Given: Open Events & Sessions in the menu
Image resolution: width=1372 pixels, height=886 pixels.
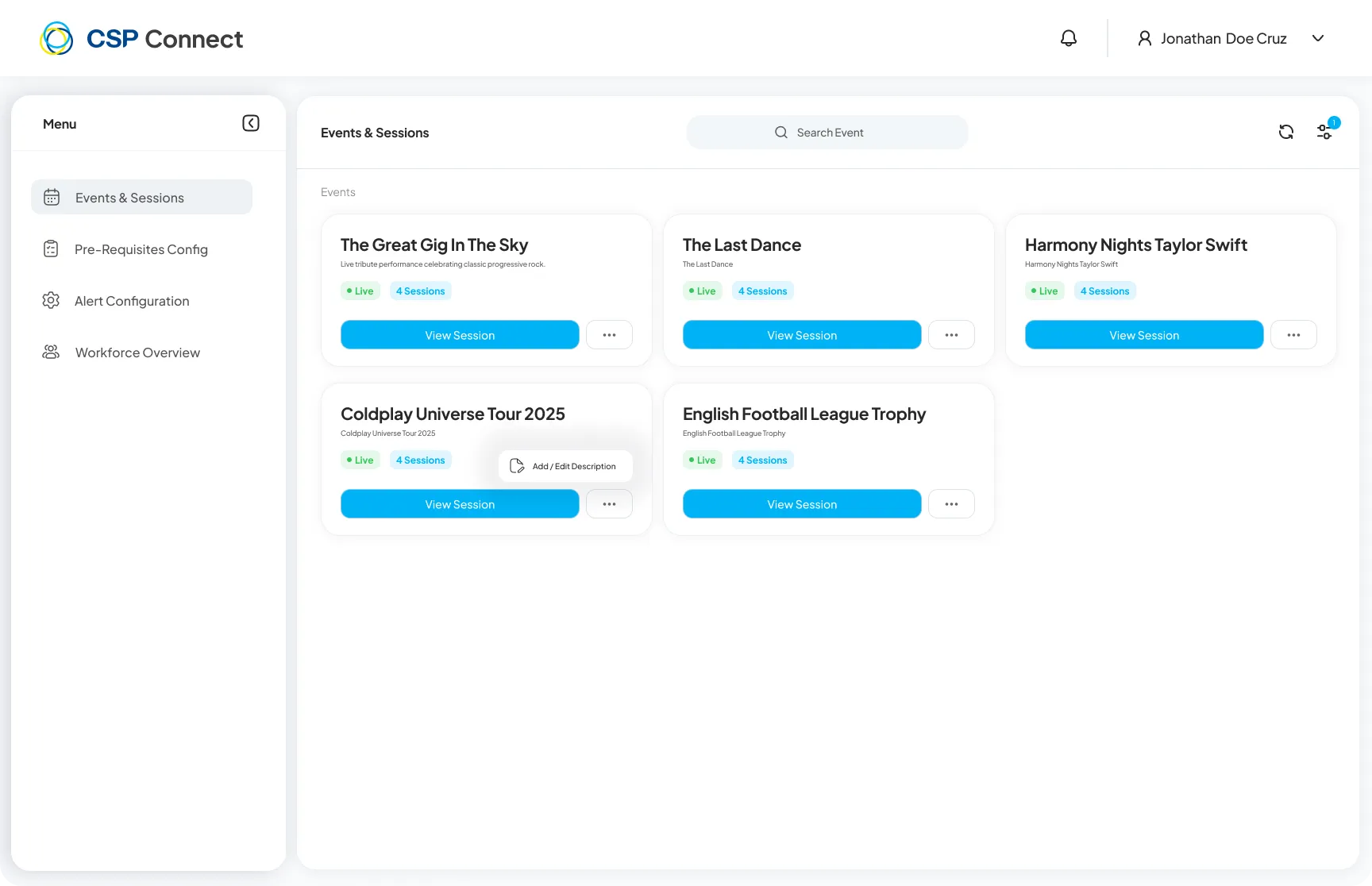Looking at the screenshot, I should click(141, 197).
